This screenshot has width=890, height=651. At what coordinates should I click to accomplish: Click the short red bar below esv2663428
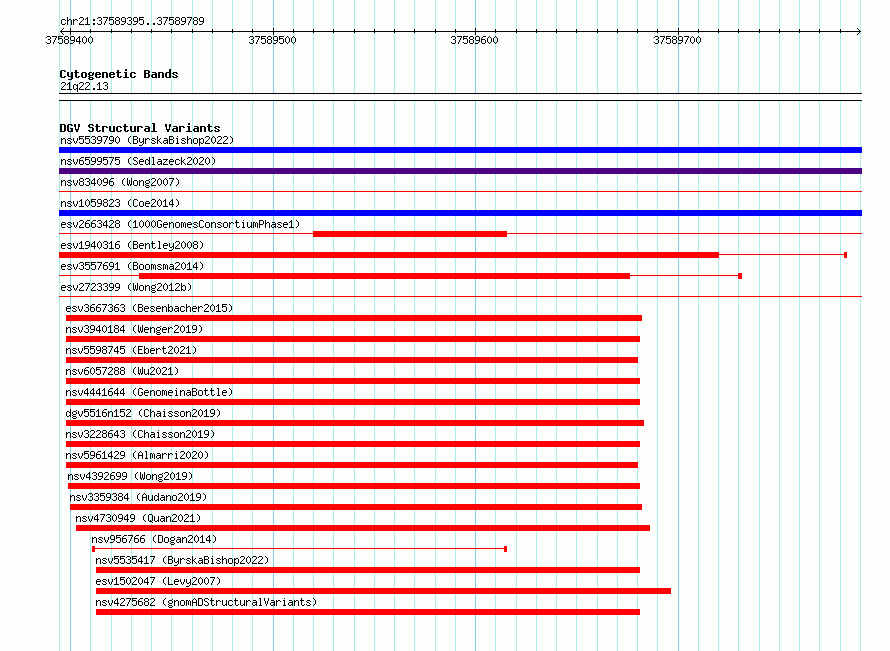point(410,234)
